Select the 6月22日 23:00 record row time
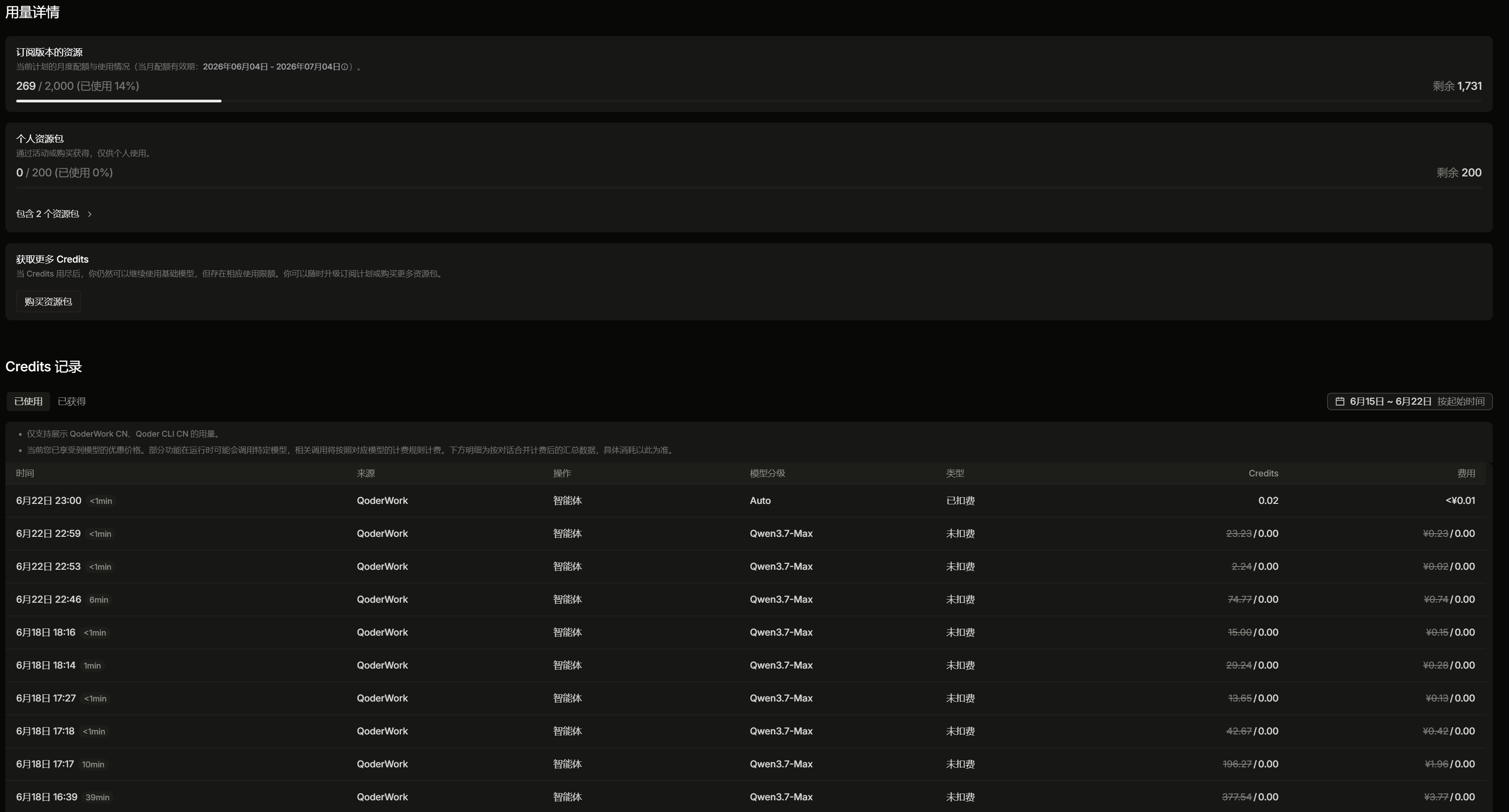 (49, 501)
